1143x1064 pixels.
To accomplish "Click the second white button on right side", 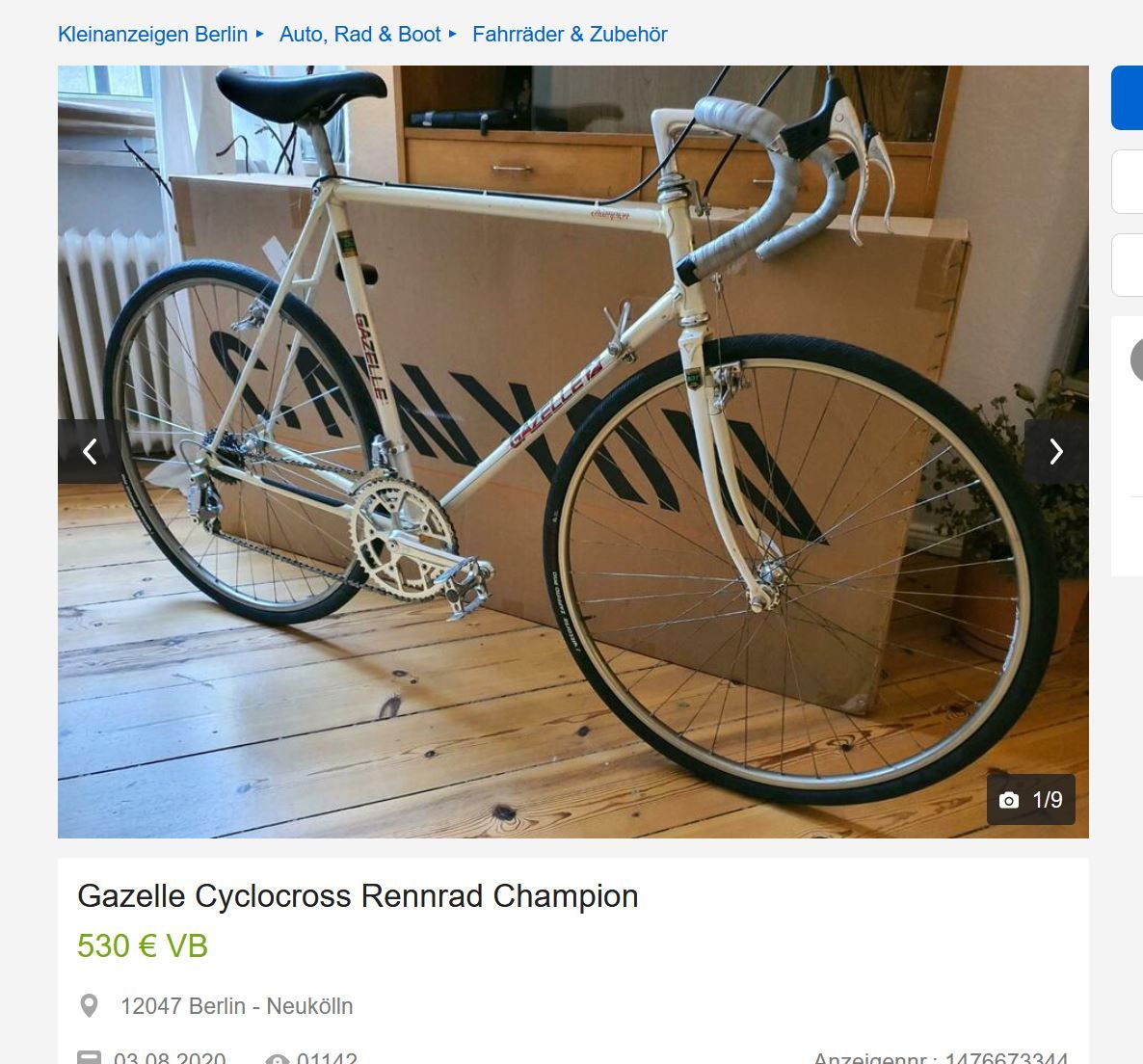I will tap(1127, 265).
